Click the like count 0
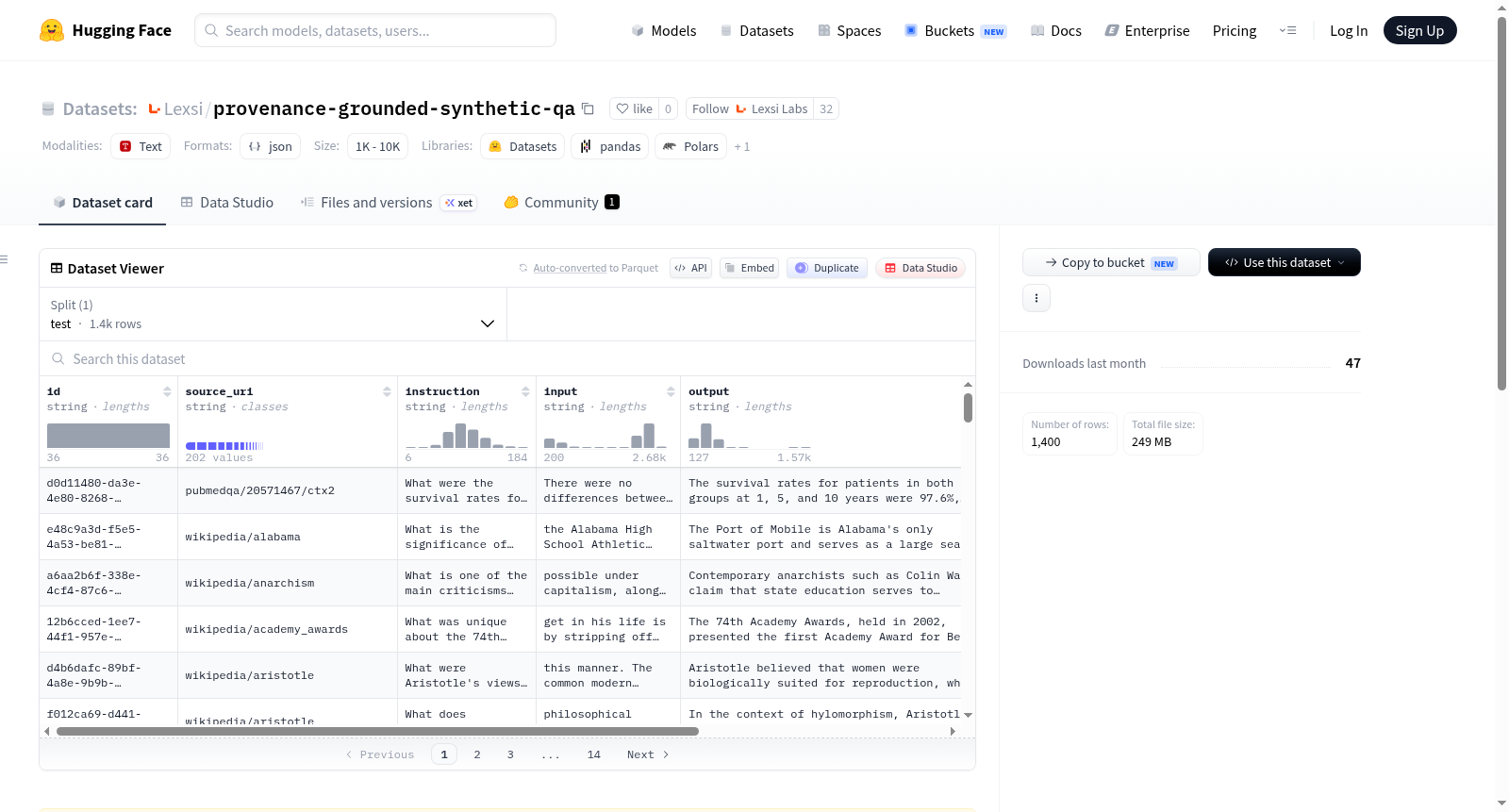Image resolution: width=1509 pixels, height=812 pixels. (668, 108)
